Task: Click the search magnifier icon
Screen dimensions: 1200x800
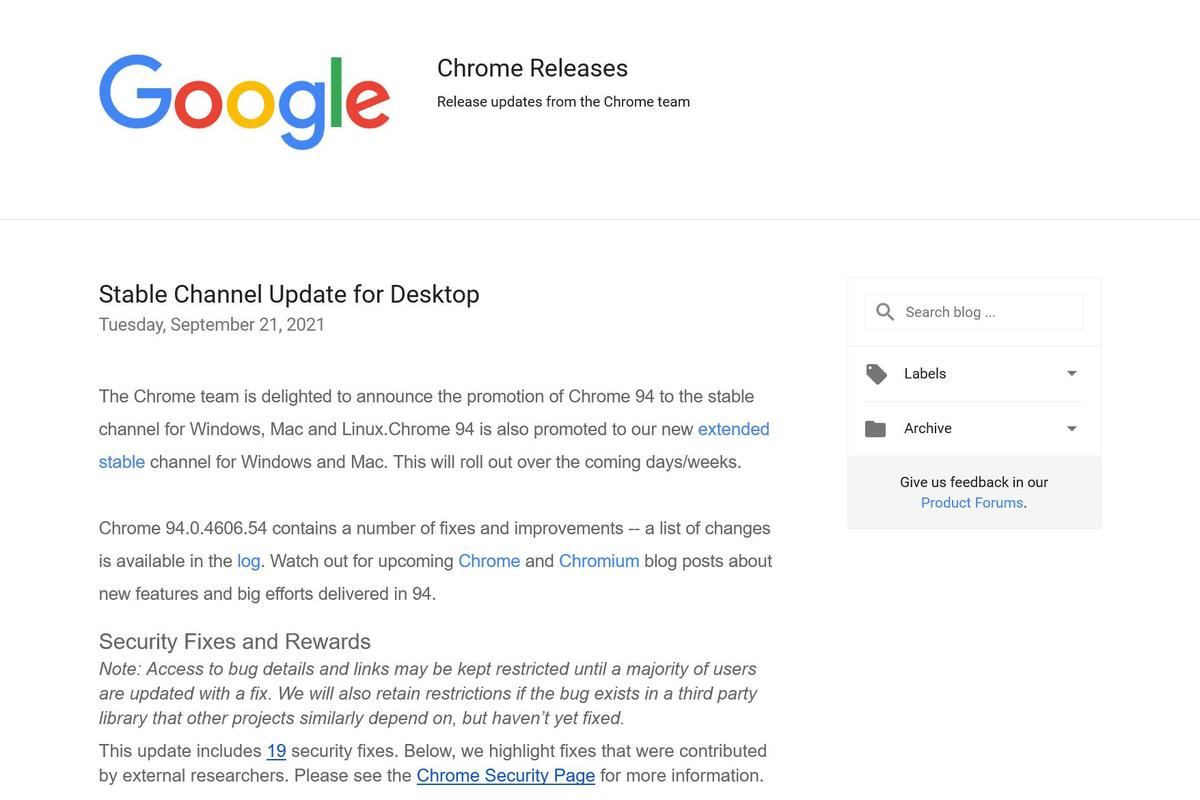Action: click(x=885, y=312)
